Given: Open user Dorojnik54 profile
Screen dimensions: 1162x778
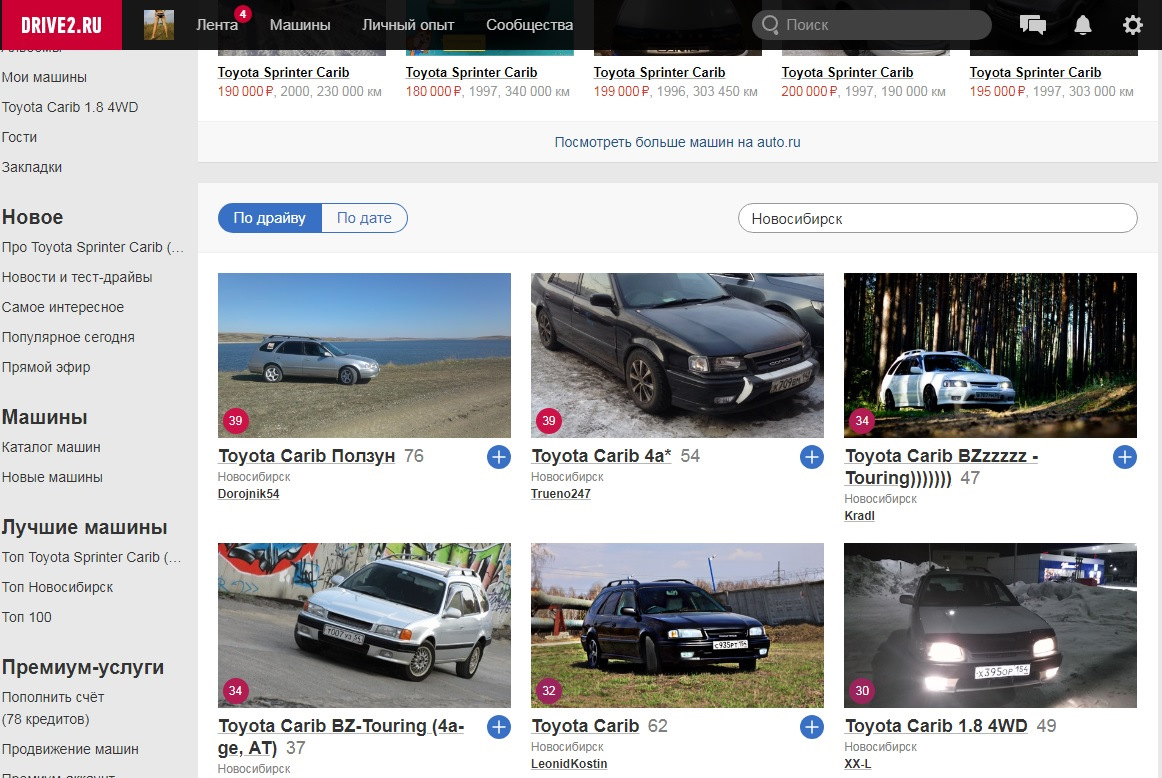Looking at the screenshot, I should pos(248,494).
